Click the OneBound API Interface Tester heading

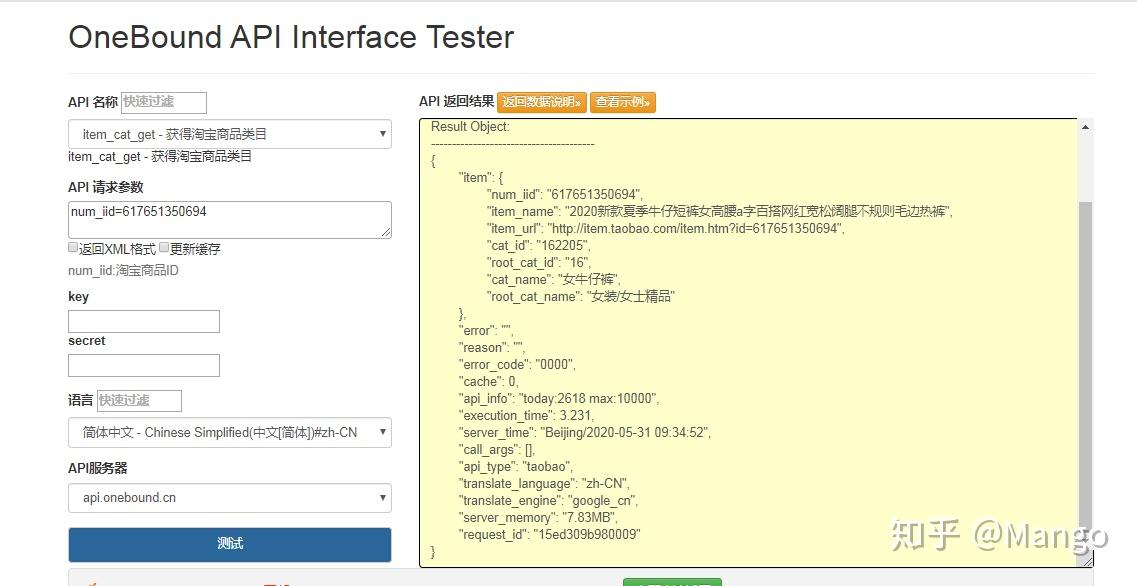[x=291, y=38]
